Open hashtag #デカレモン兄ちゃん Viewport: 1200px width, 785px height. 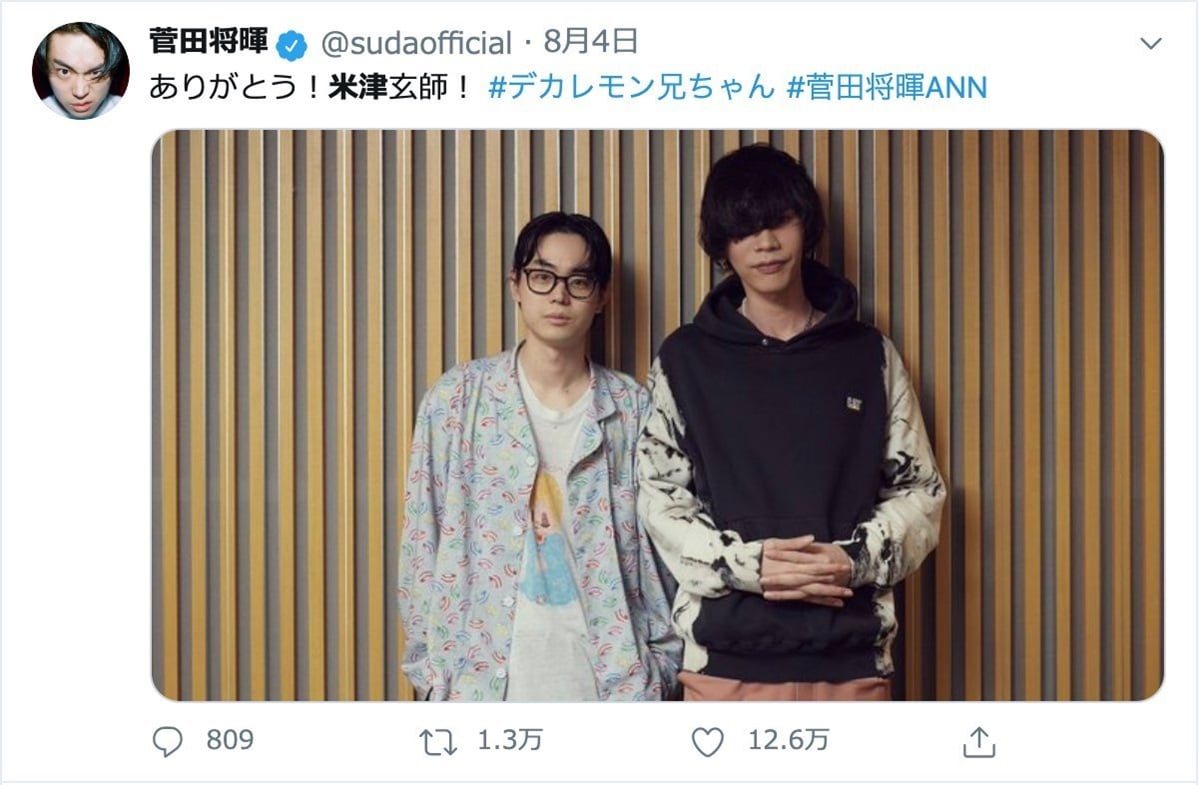(631, 88)
